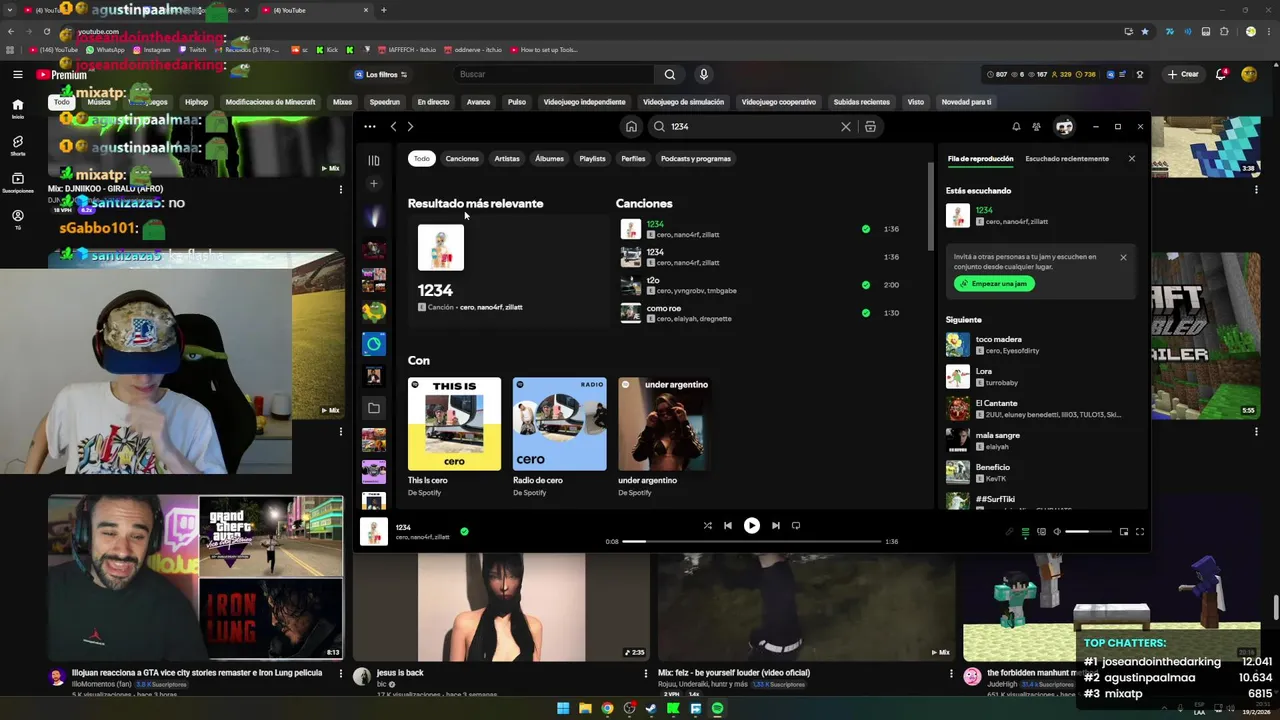Open a new Chrome tab
Image resolution: width=1280 pixels, height=720 pixels.
(384, 10)
